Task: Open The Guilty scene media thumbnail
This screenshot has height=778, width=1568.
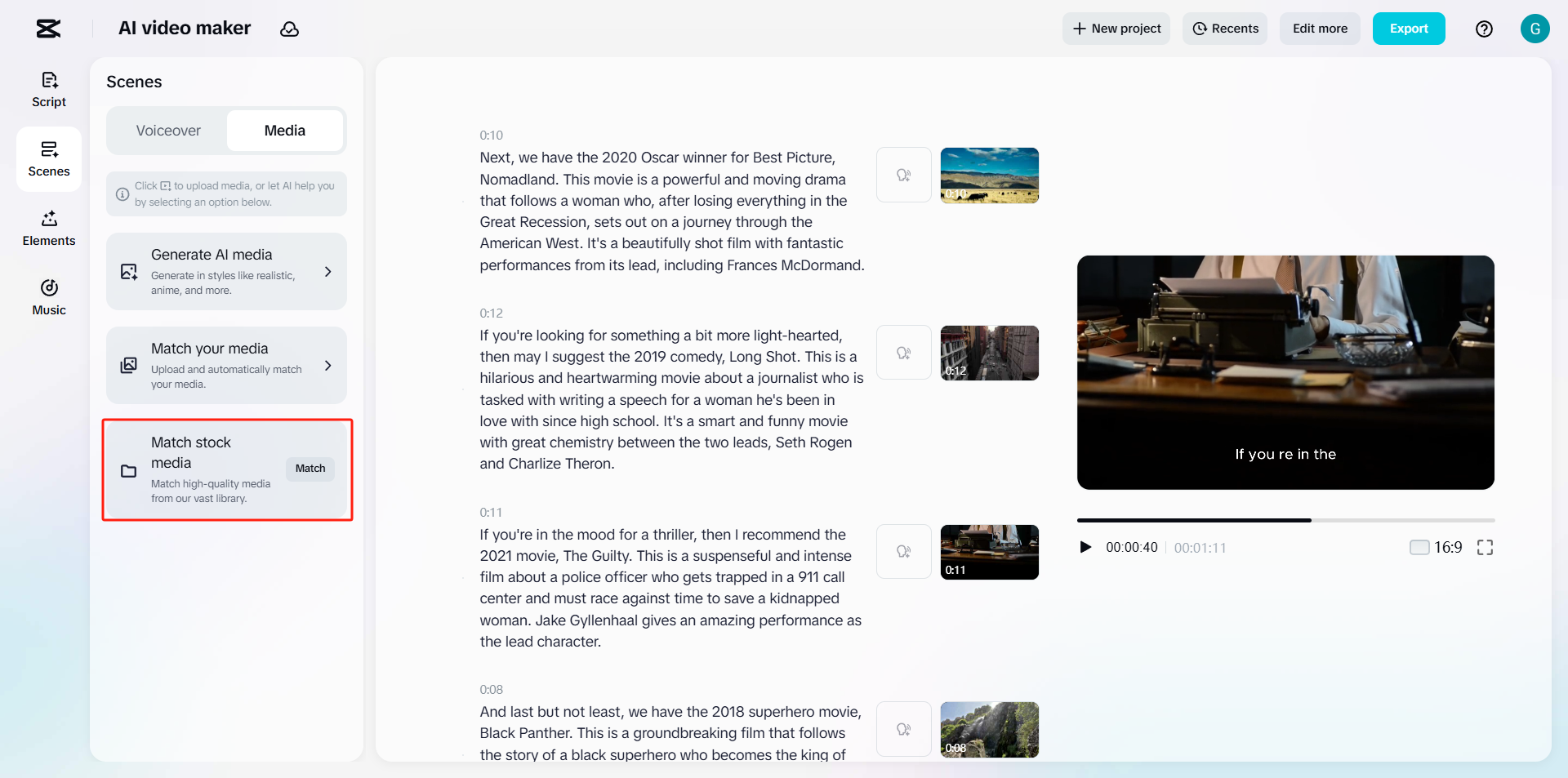Action: (x=990, y=552)
